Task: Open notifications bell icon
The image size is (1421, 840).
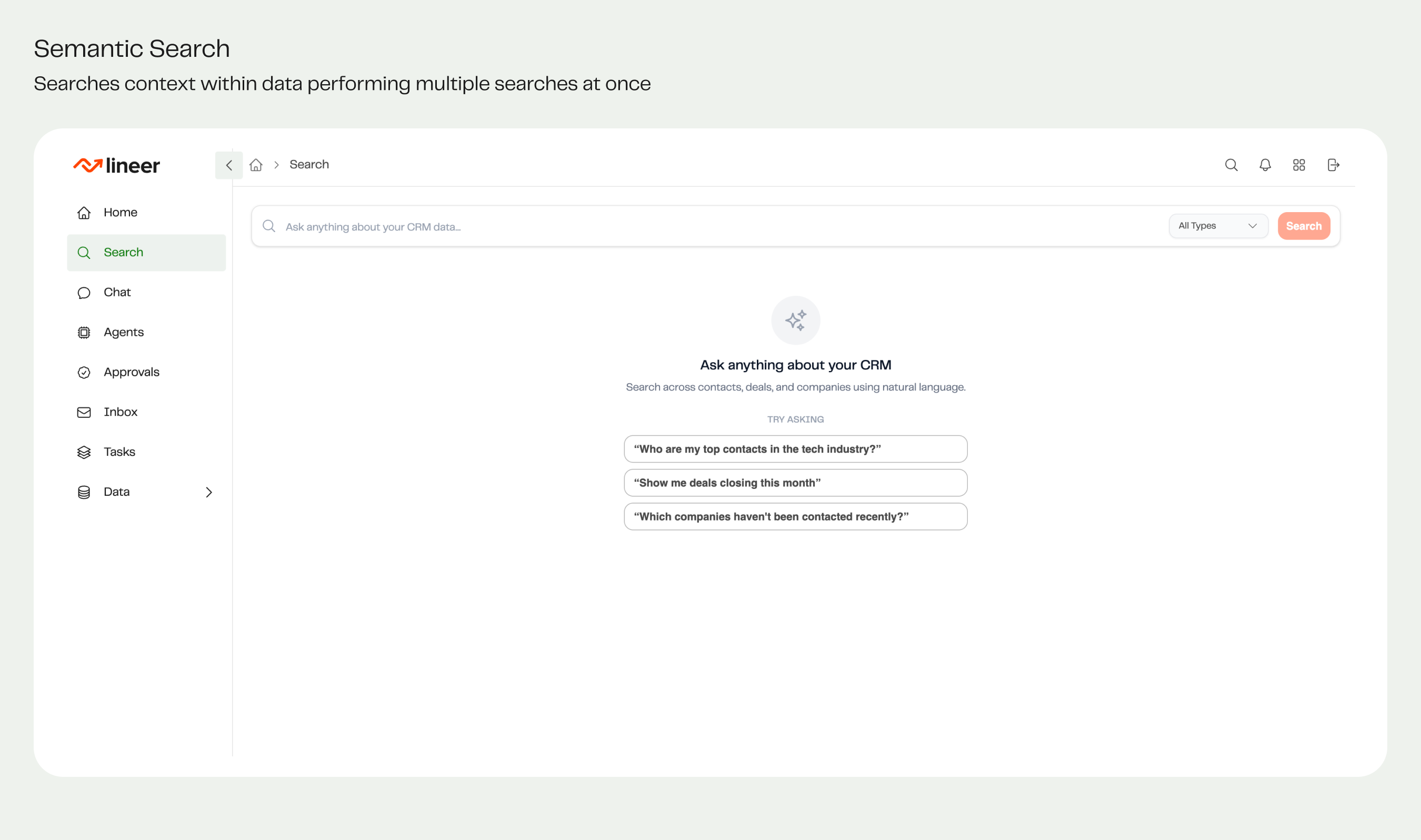Action: [1265, 165]
